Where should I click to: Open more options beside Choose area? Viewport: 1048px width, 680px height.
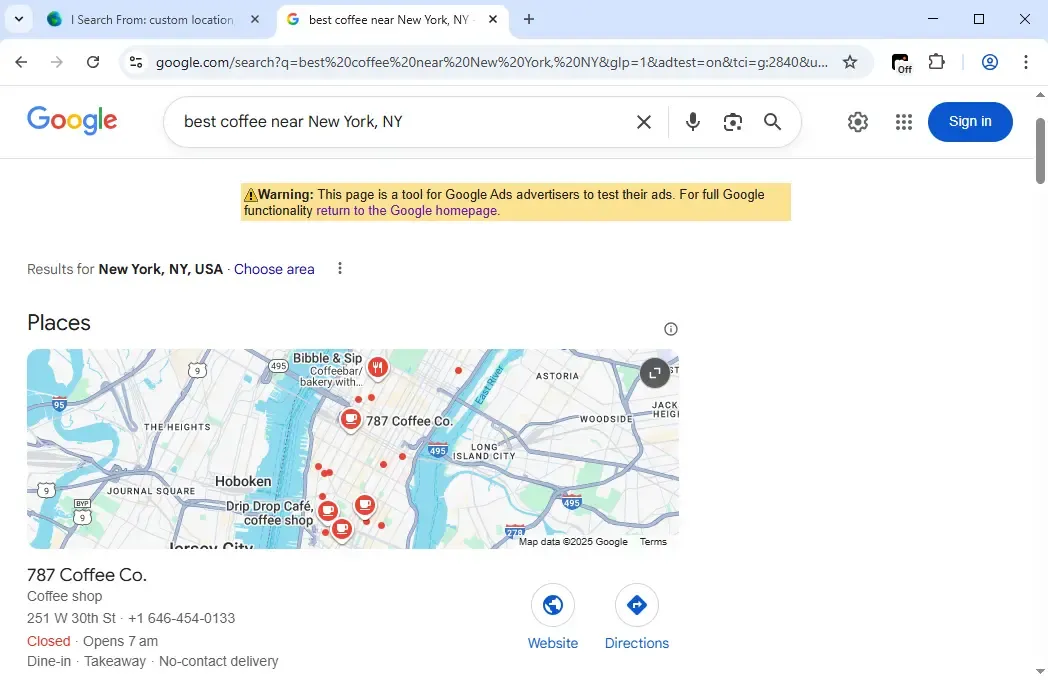[340, 269]
